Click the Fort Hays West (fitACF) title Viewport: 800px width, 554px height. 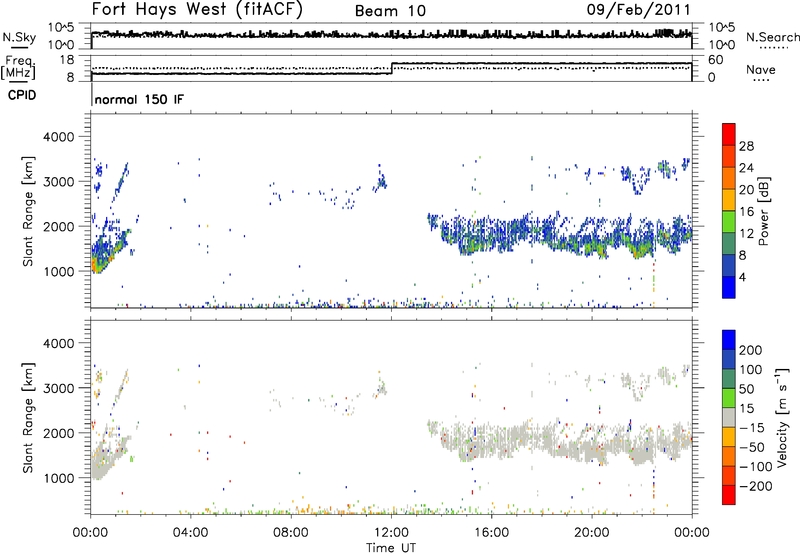click(196, 10)
